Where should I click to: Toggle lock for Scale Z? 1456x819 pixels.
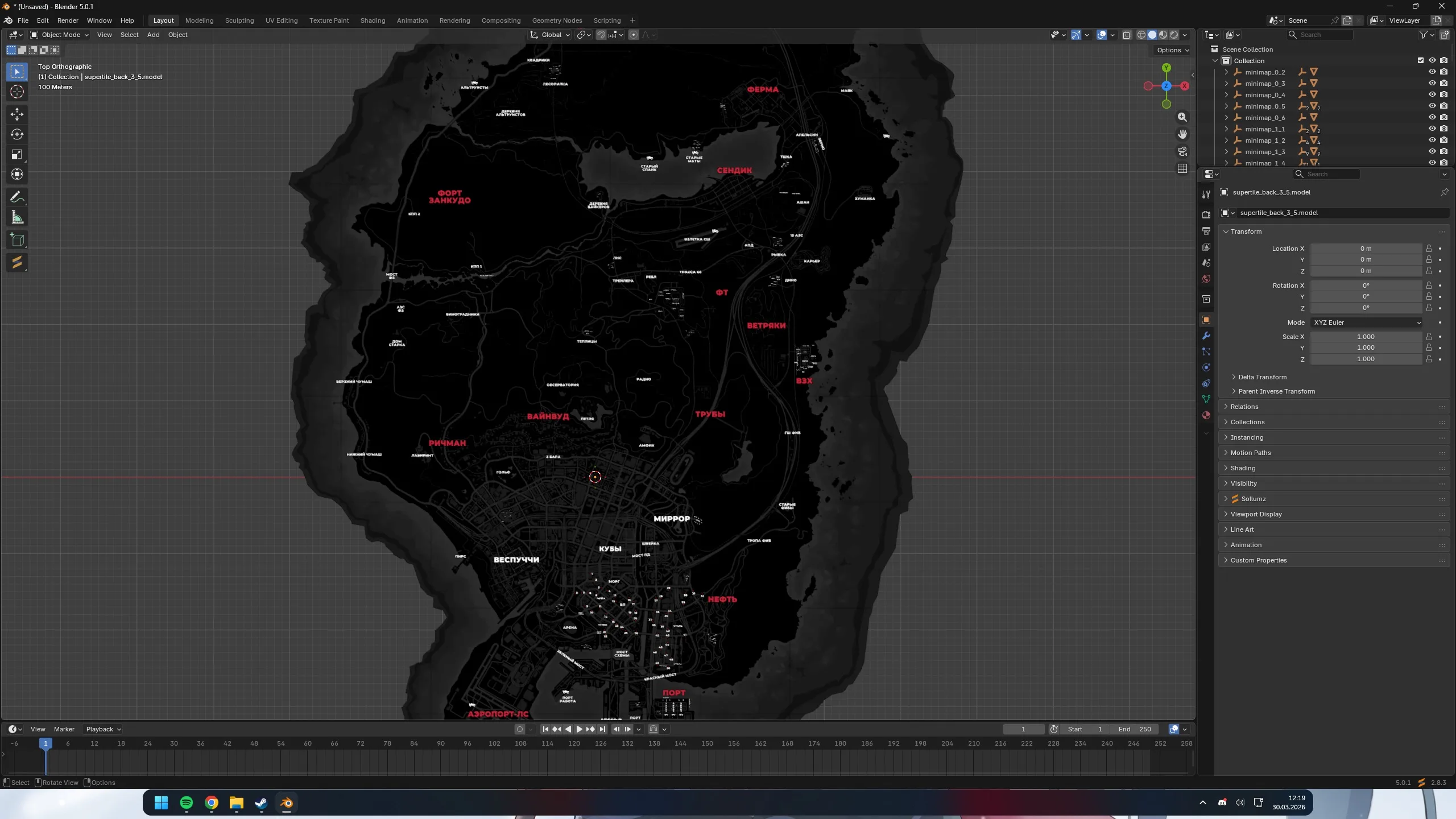tap(1429, 359)
